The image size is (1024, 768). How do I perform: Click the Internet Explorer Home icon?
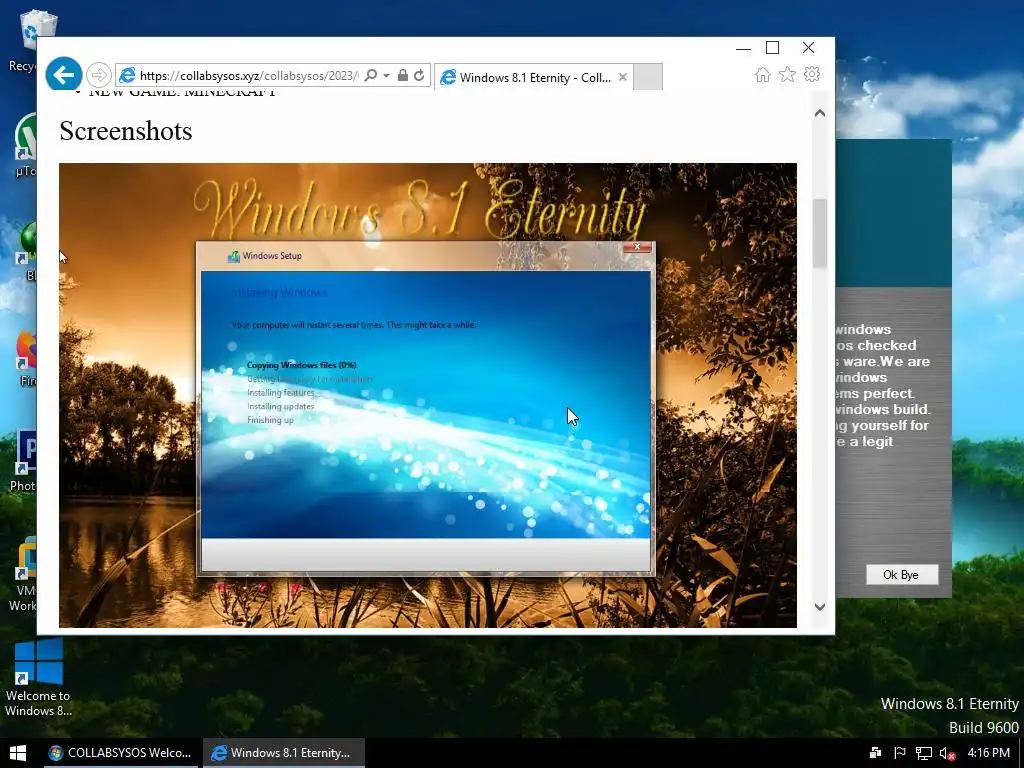pyautogui.click(x=762, y=74)
